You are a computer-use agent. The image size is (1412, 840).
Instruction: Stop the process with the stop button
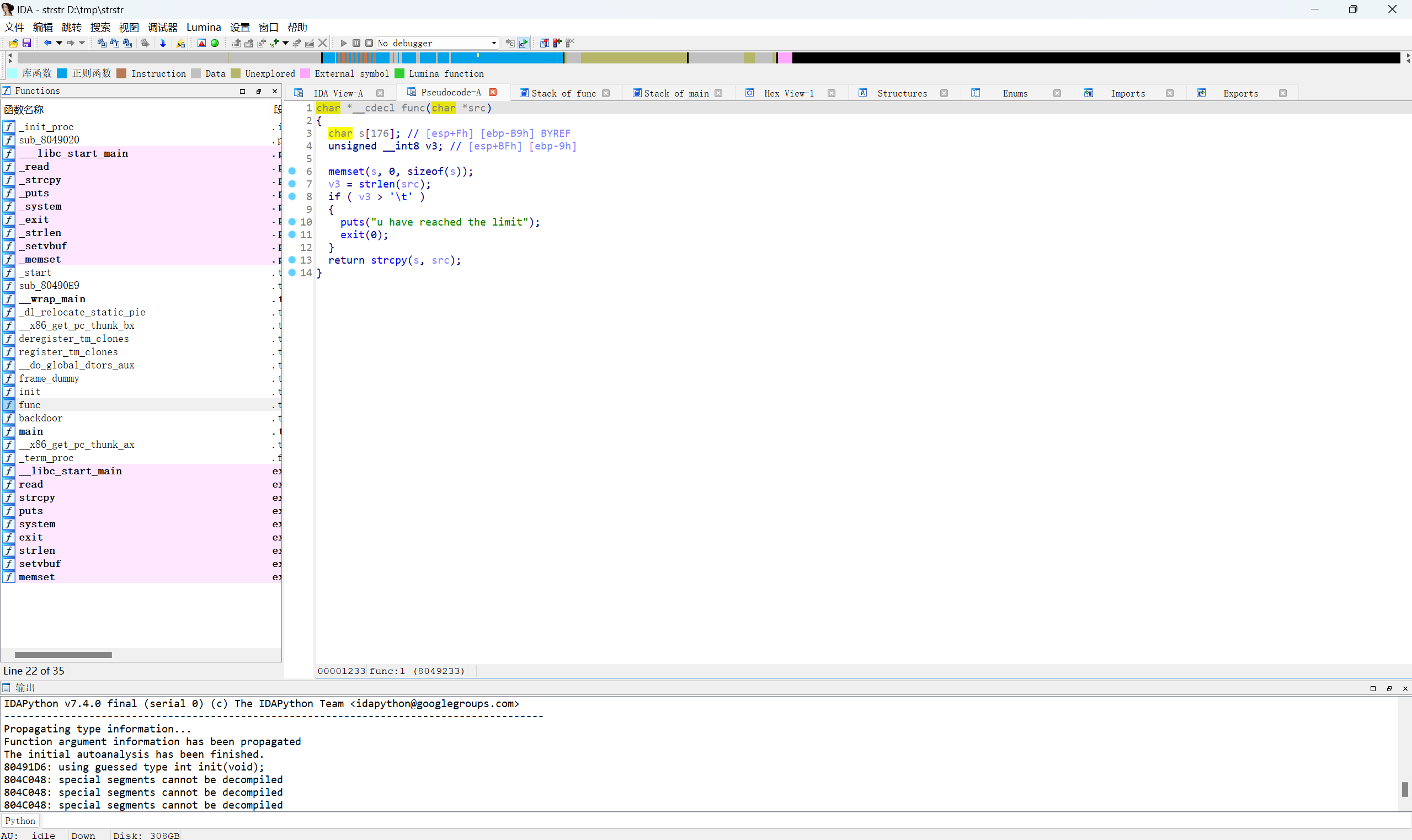[x=369, y=43]
